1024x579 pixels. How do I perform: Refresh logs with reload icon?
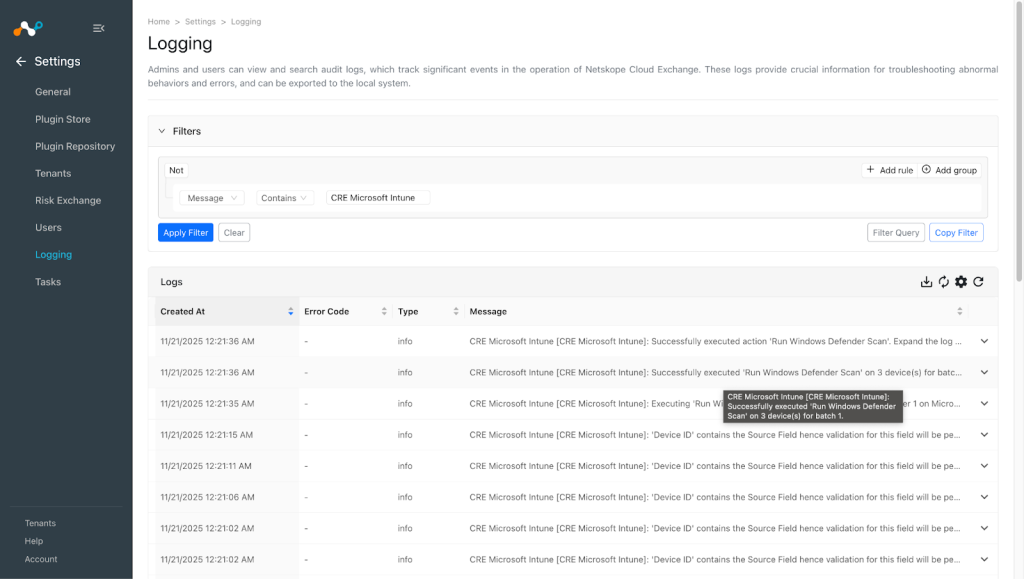coord(978,282)
